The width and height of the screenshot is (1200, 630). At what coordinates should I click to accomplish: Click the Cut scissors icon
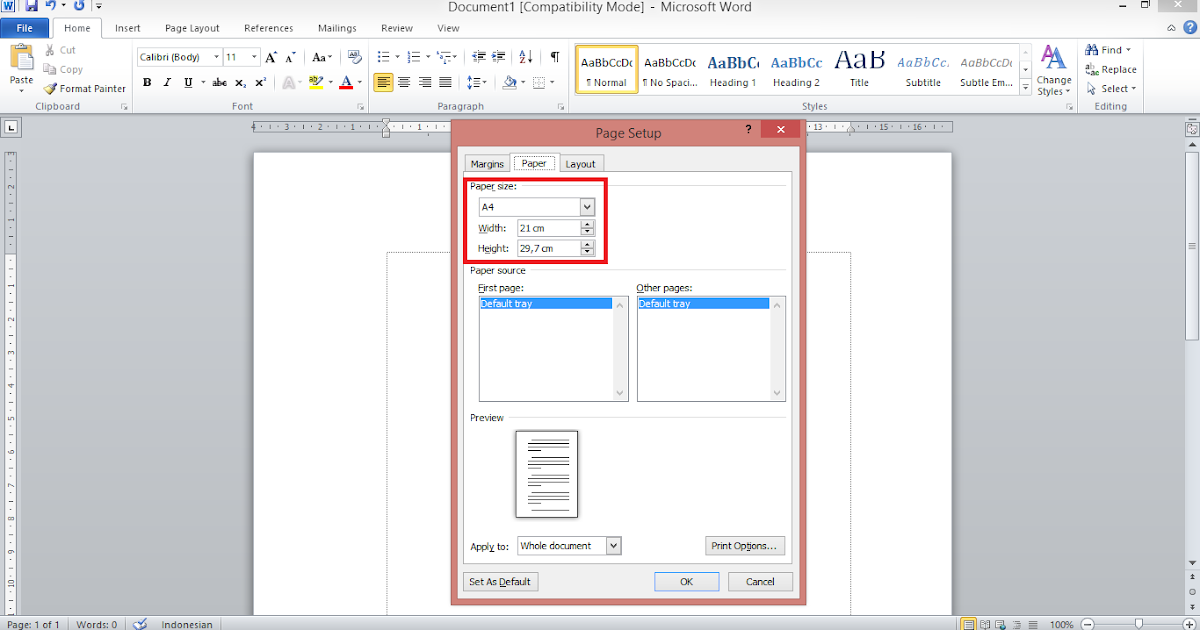click(x=51, y=50)
